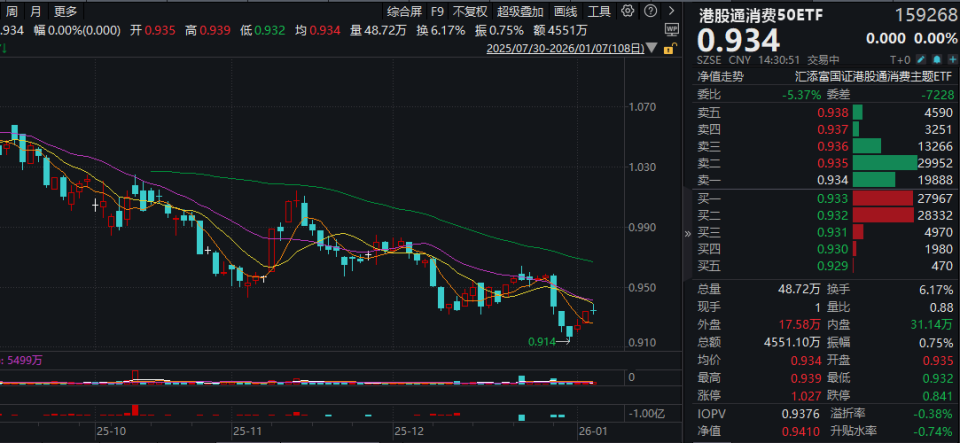Open the 综合屏 view

(x=405, y=11)
